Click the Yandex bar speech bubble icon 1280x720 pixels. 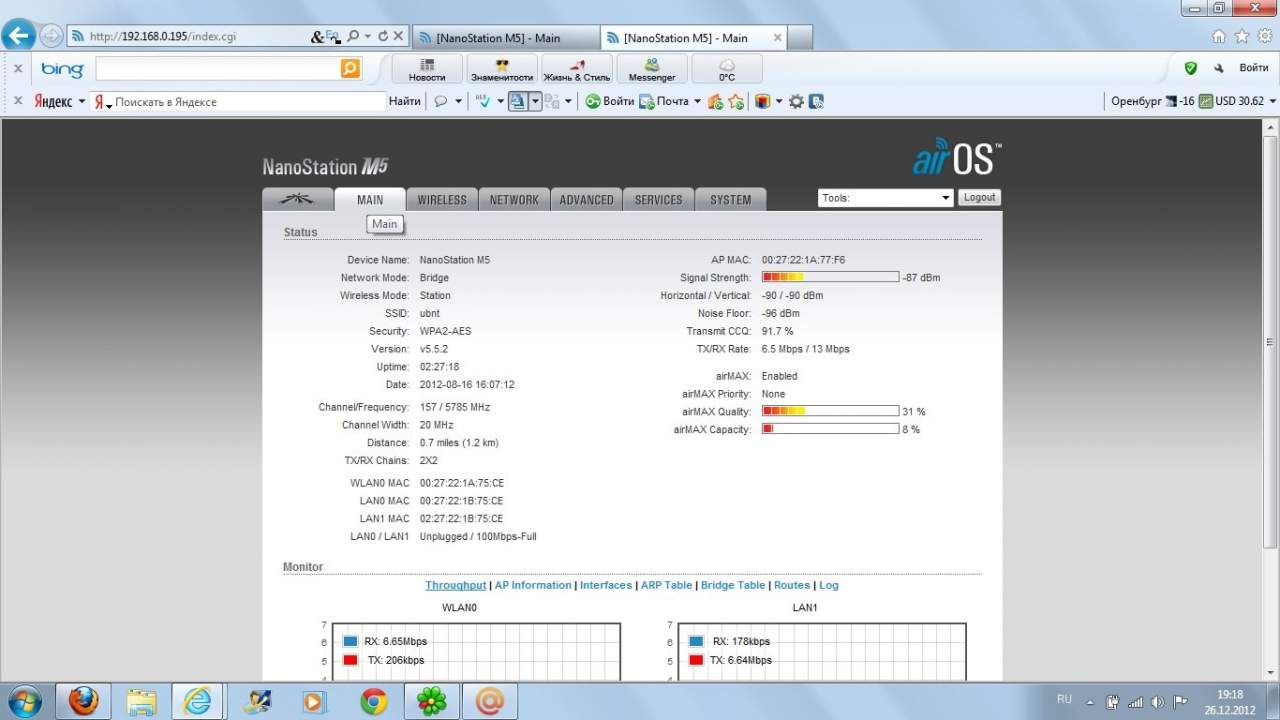click(440, 101)
